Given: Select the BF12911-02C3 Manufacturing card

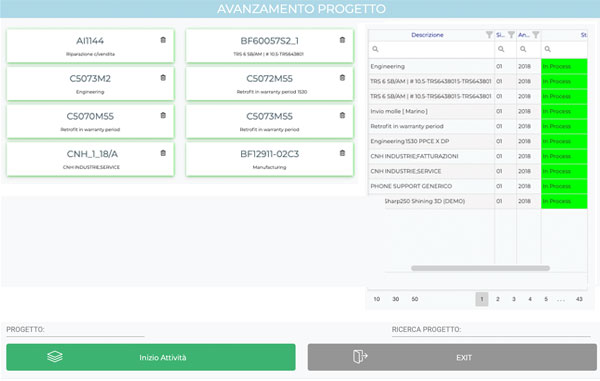Looking at the screenshot, I should tap(269, 159).
